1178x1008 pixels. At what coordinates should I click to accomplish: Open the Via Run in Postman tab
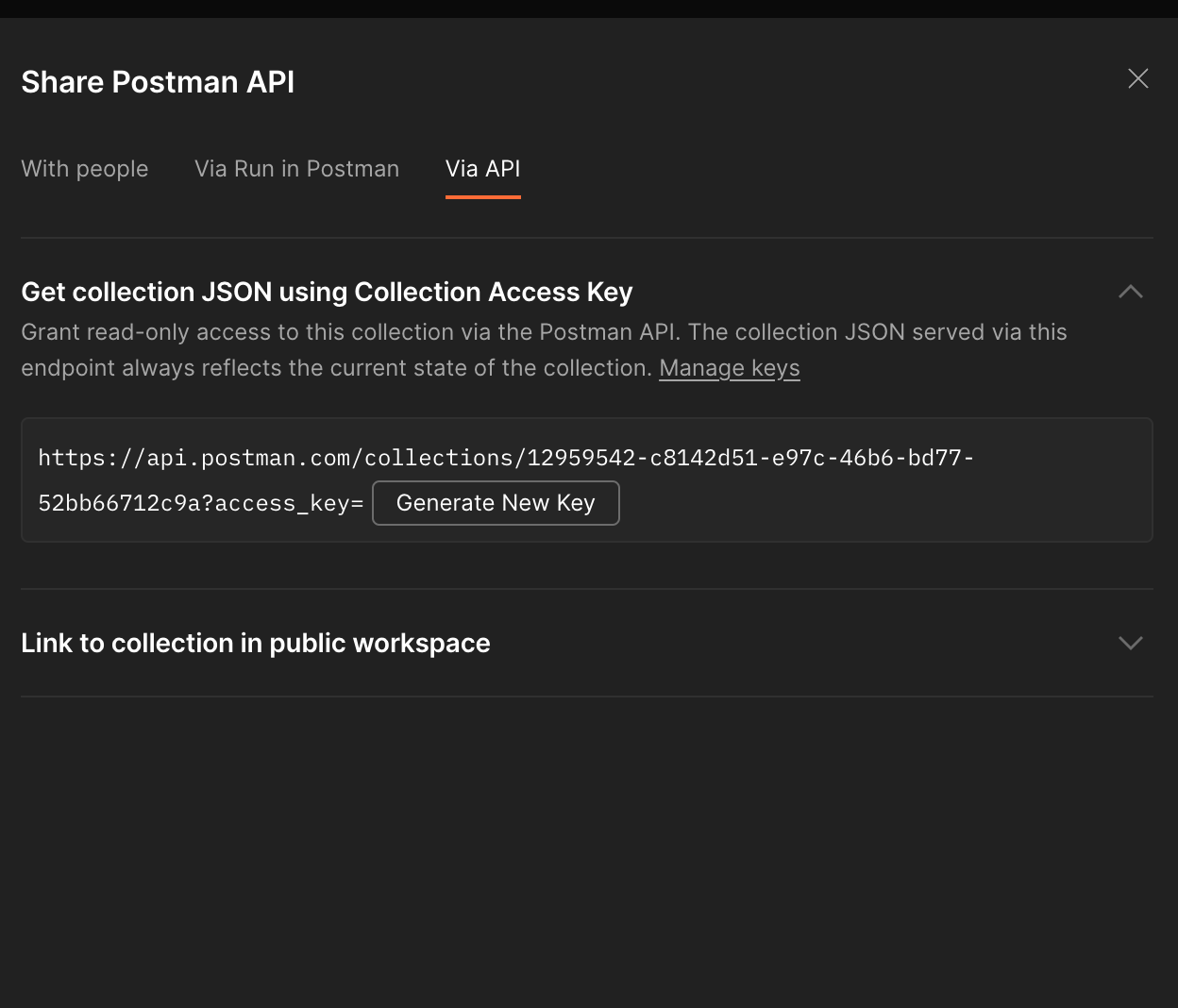tap(296, 168)
